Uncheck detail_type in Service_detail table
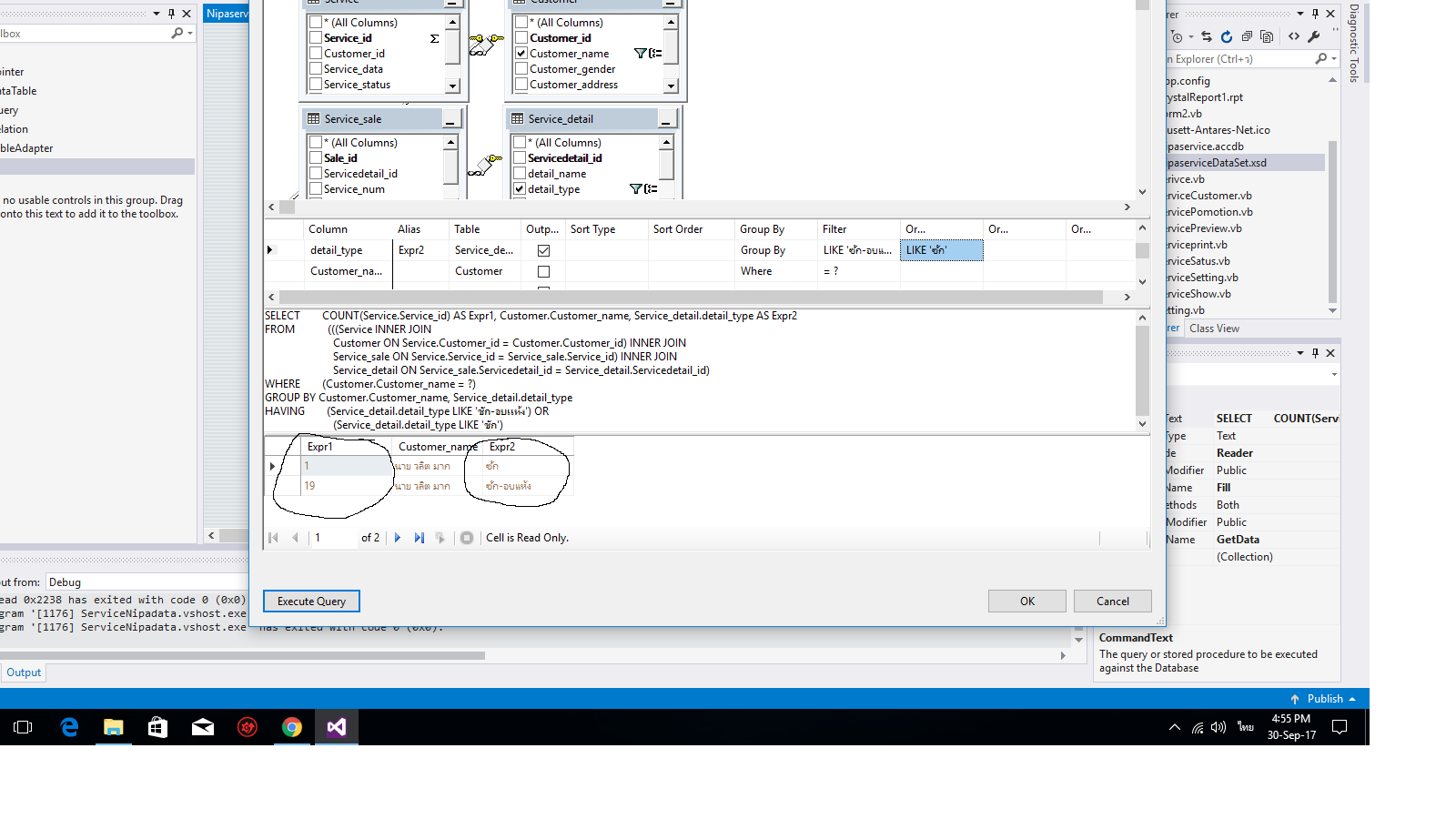The height and width of the screenshot is (819, 1456). [520, 188]
